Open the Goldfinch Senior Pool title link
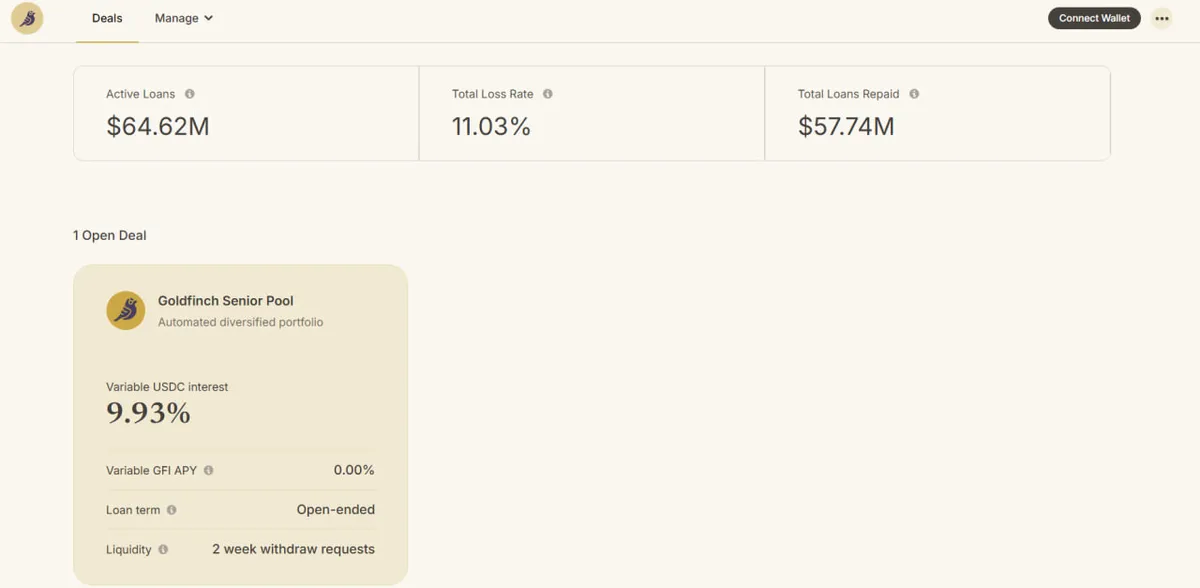1200x588 pixels. tap(225, 300)
